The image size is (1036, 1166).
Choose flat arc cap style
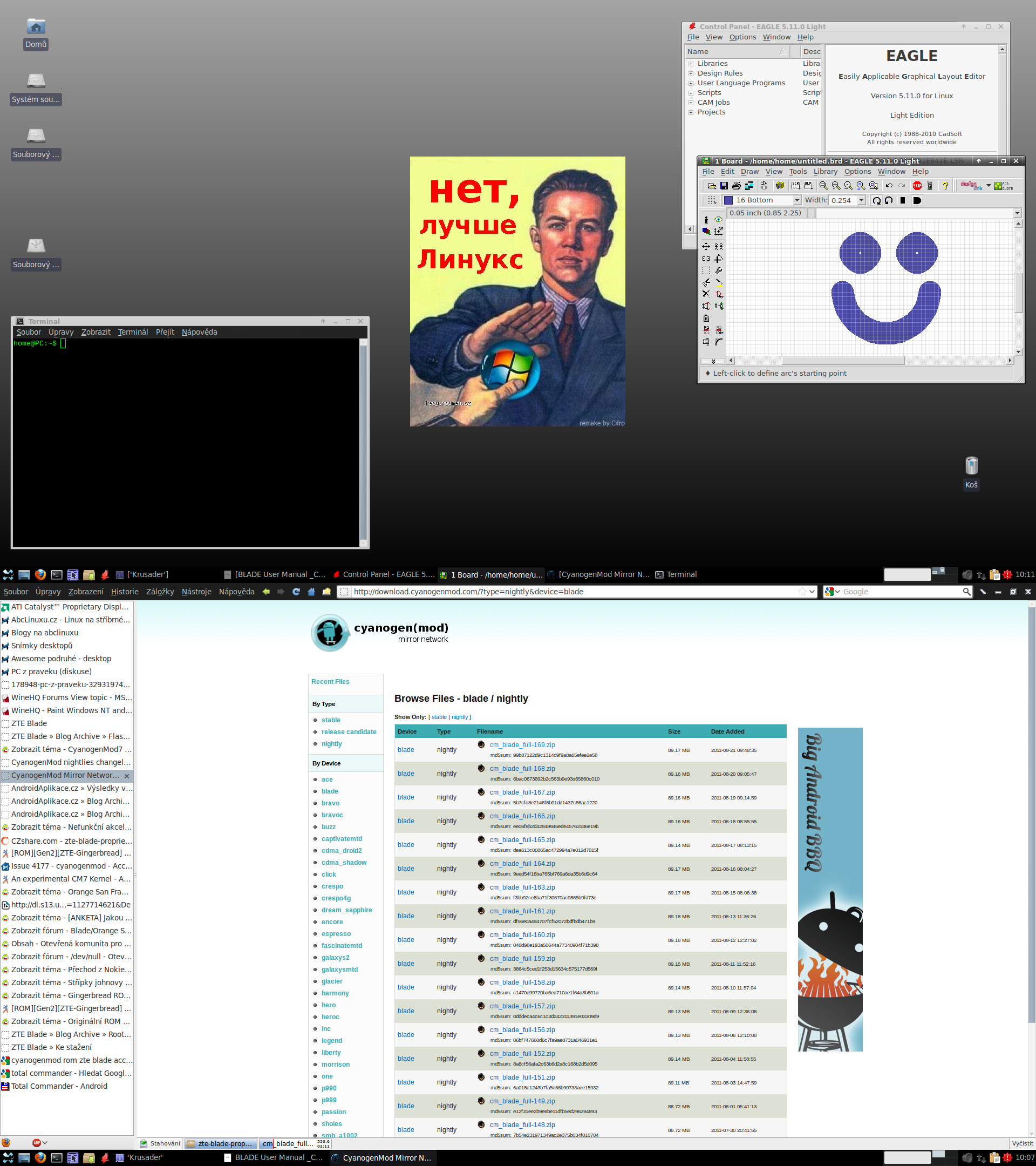pyautogui.click(x=903, y=200)
